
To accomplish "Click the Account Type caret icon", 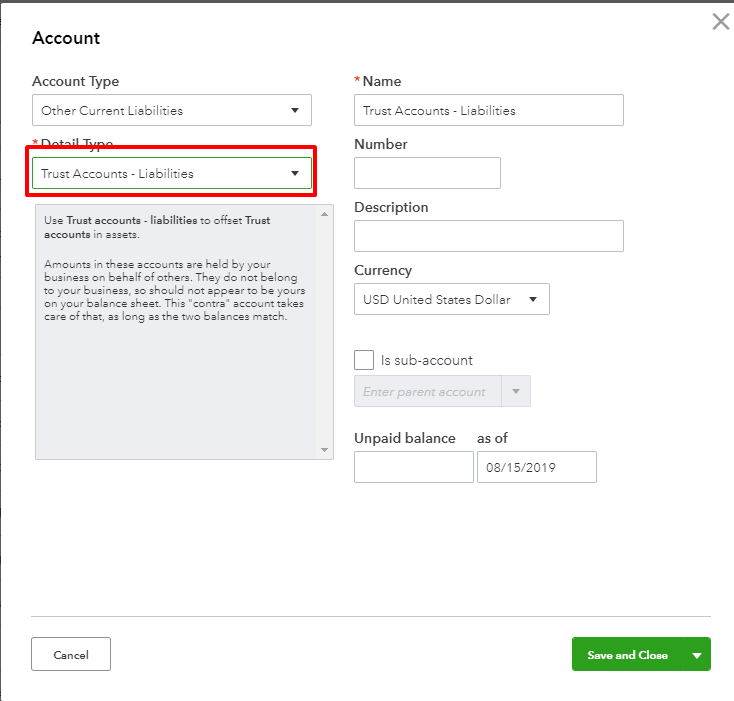I will pyautogui.click(x=294, y=110).
